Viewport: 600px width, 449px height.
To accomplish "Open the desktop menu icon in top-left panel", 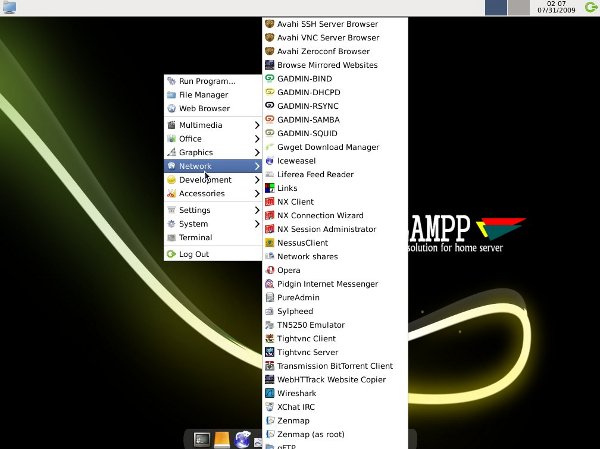I will point(9,7).
